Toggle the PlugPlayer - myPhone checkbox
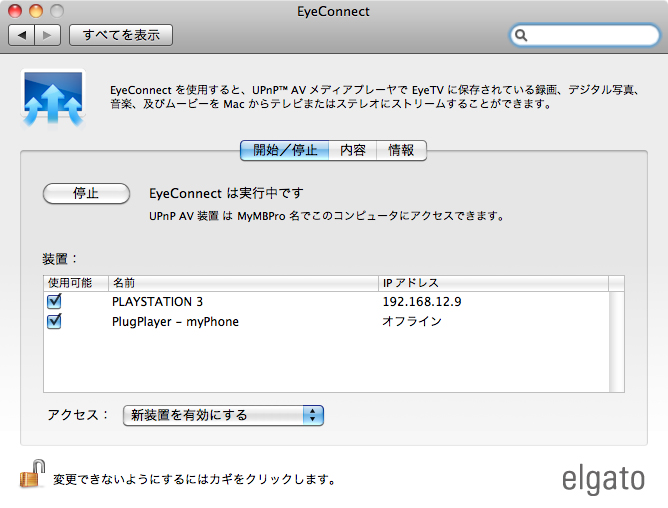 coord(54,321)
